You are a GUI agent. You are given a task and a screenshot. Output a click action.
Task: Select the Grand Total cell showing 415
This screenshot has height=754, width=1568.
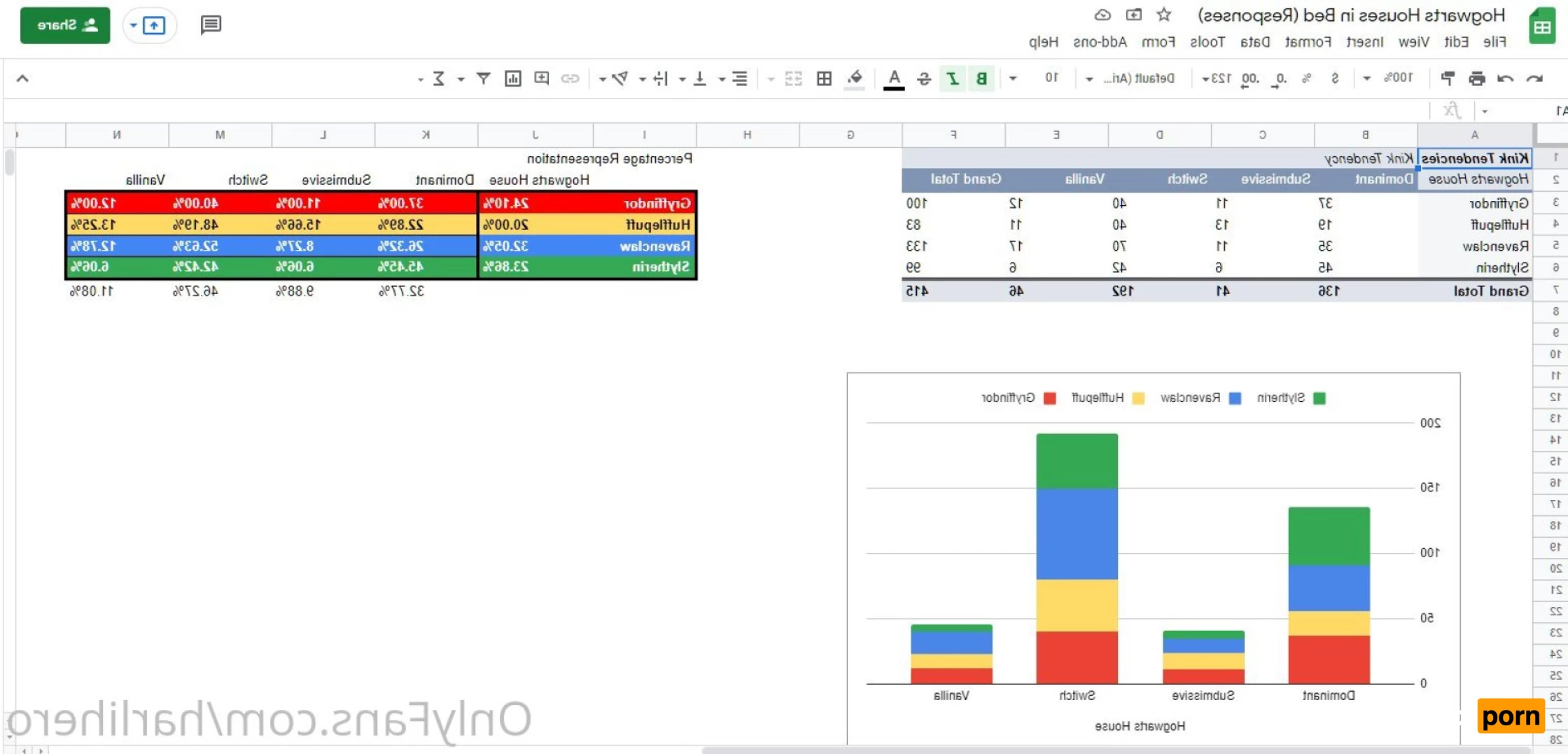917,291
